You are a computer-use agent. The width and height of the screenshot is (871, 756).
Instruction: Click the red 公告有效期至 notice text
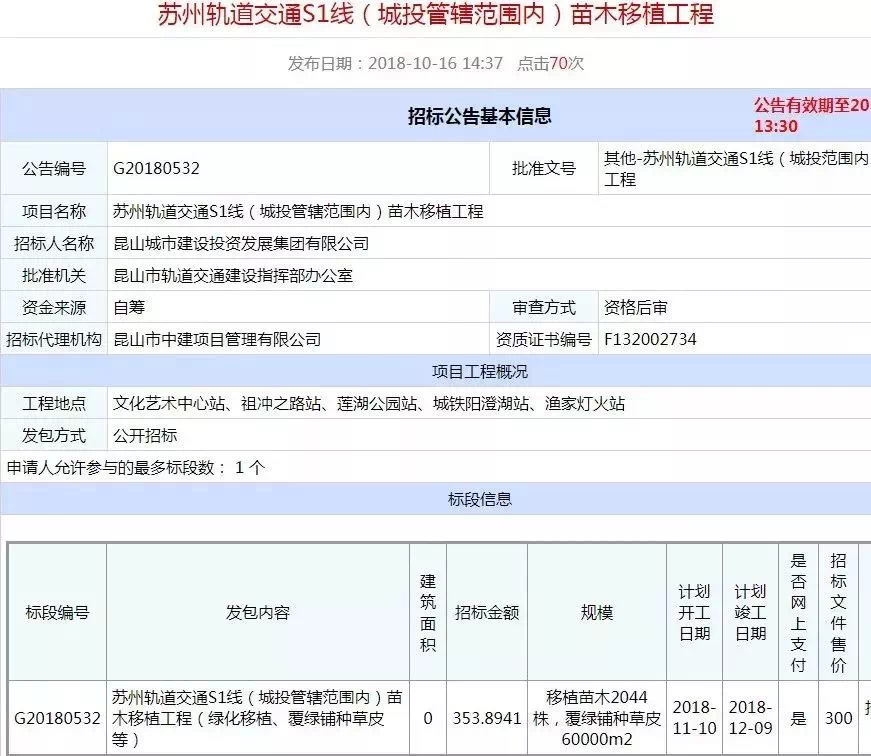(810, 115)
